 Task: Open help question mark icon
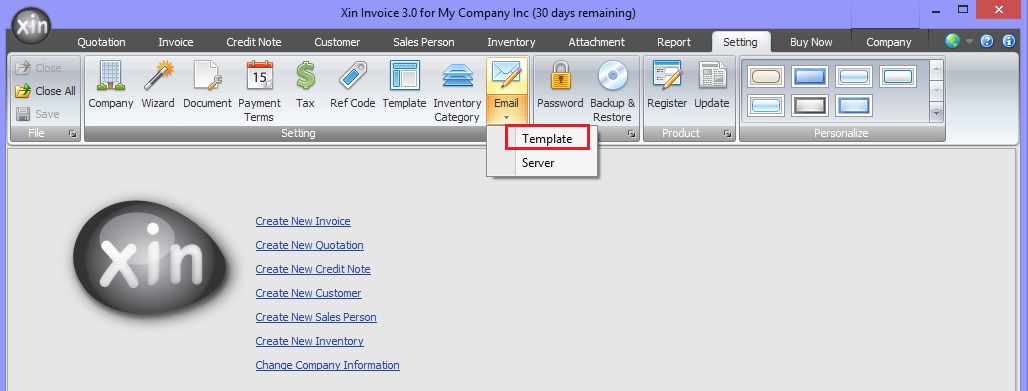tap(987, 41)
